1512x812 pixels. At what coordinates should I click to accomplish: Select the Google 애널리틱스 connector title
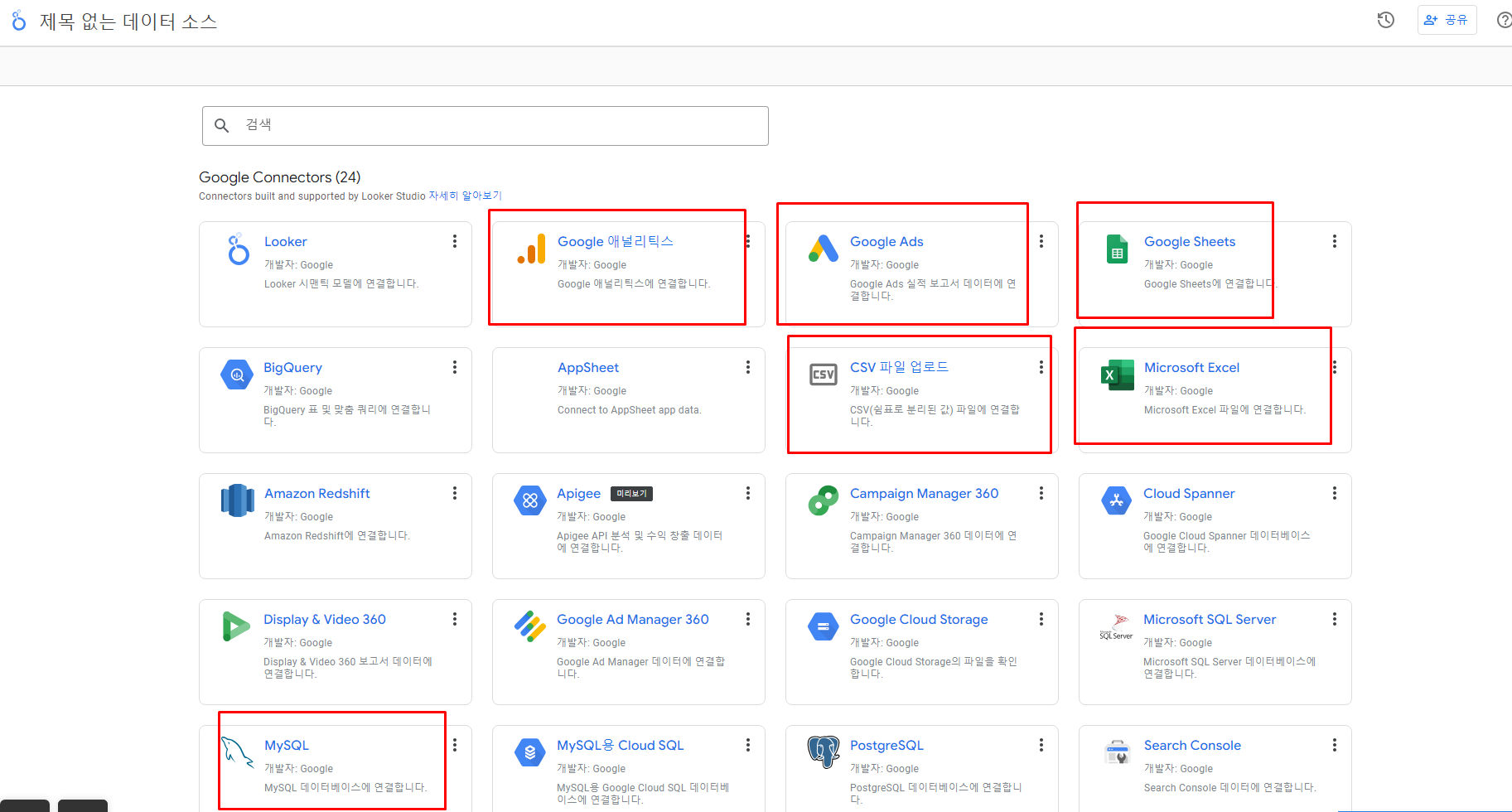(616, 241)
